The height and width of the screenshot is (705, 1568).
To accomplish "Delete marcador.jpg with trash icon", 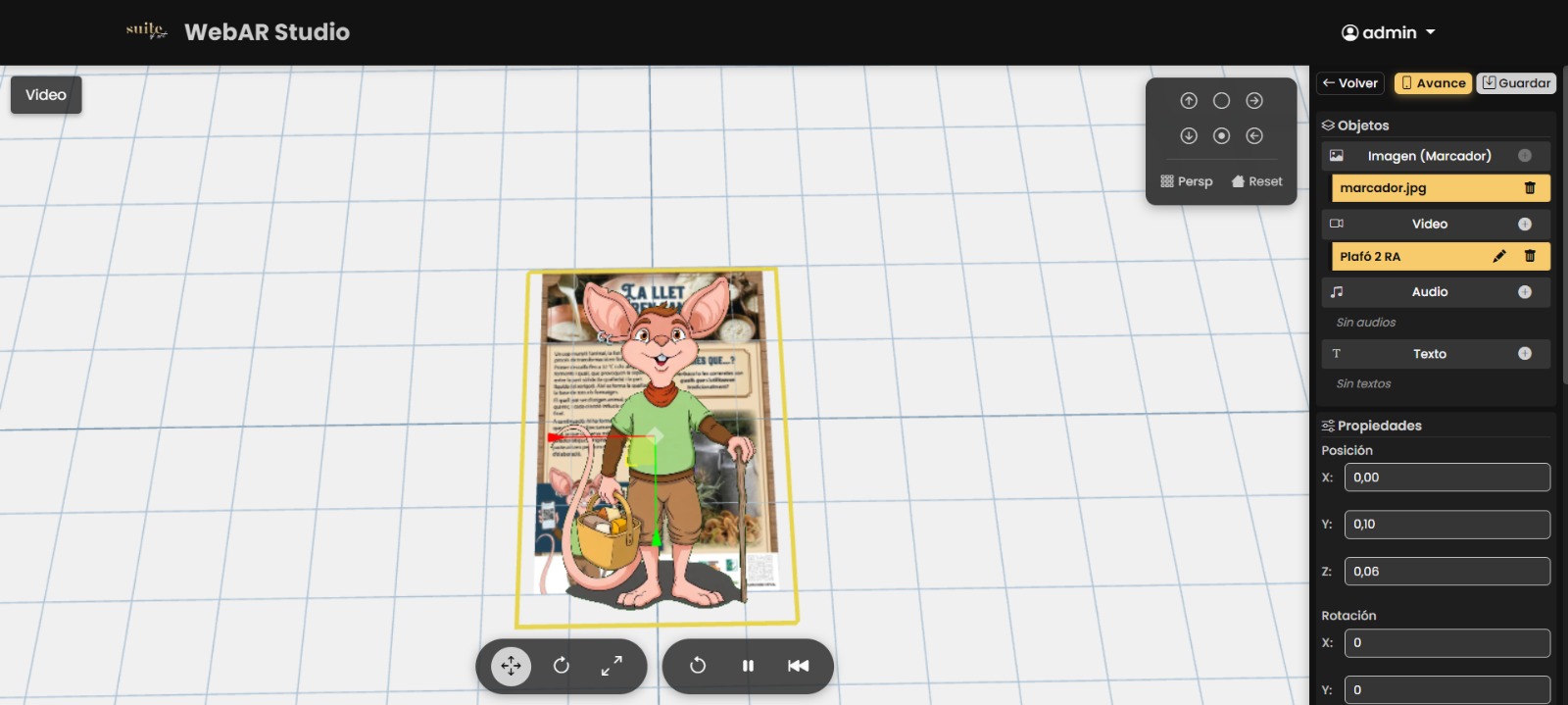I will (1530, 187).
